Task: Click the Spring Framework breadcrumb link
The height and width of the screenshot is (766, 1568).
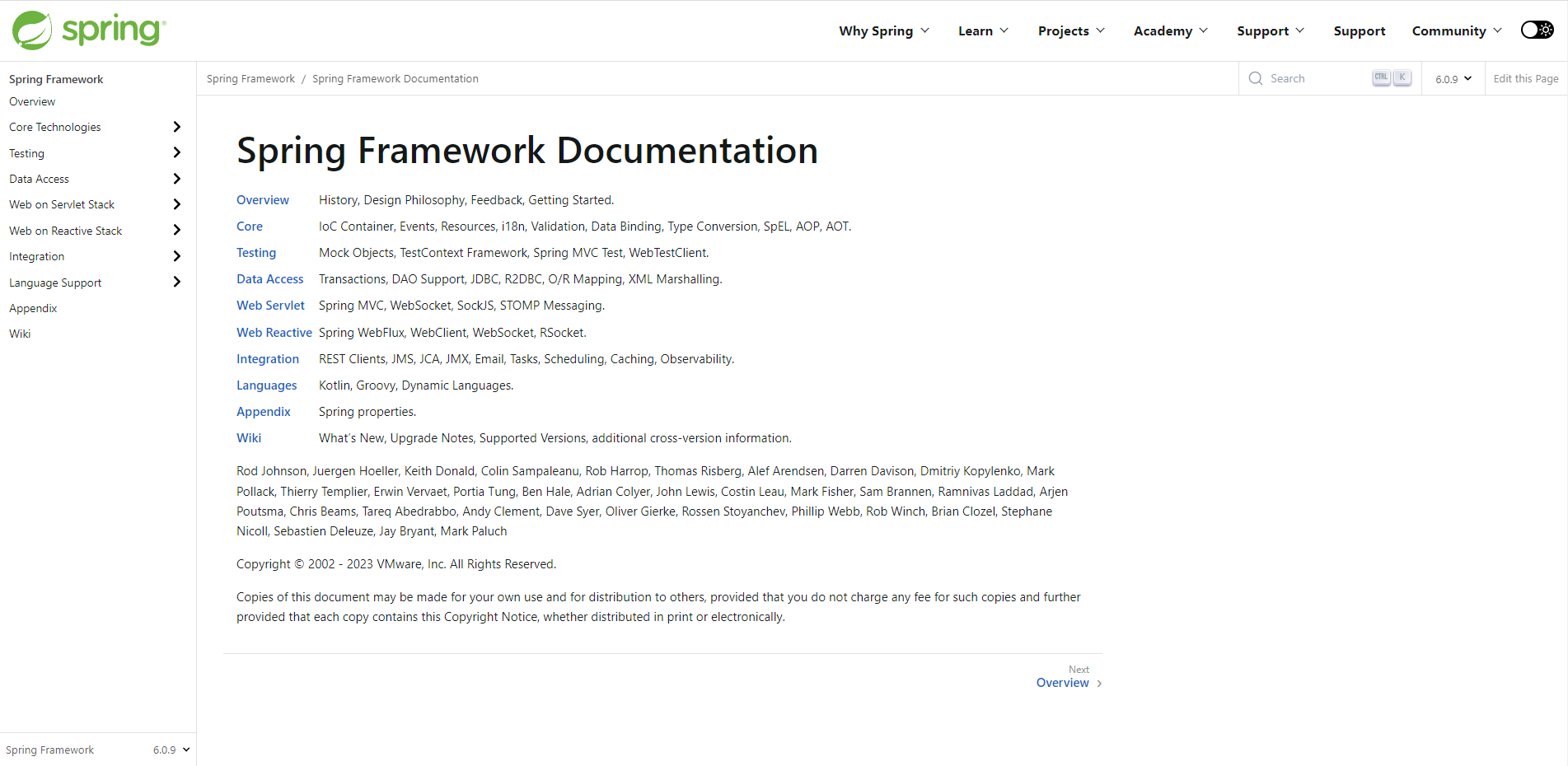Action: (250, 78)
